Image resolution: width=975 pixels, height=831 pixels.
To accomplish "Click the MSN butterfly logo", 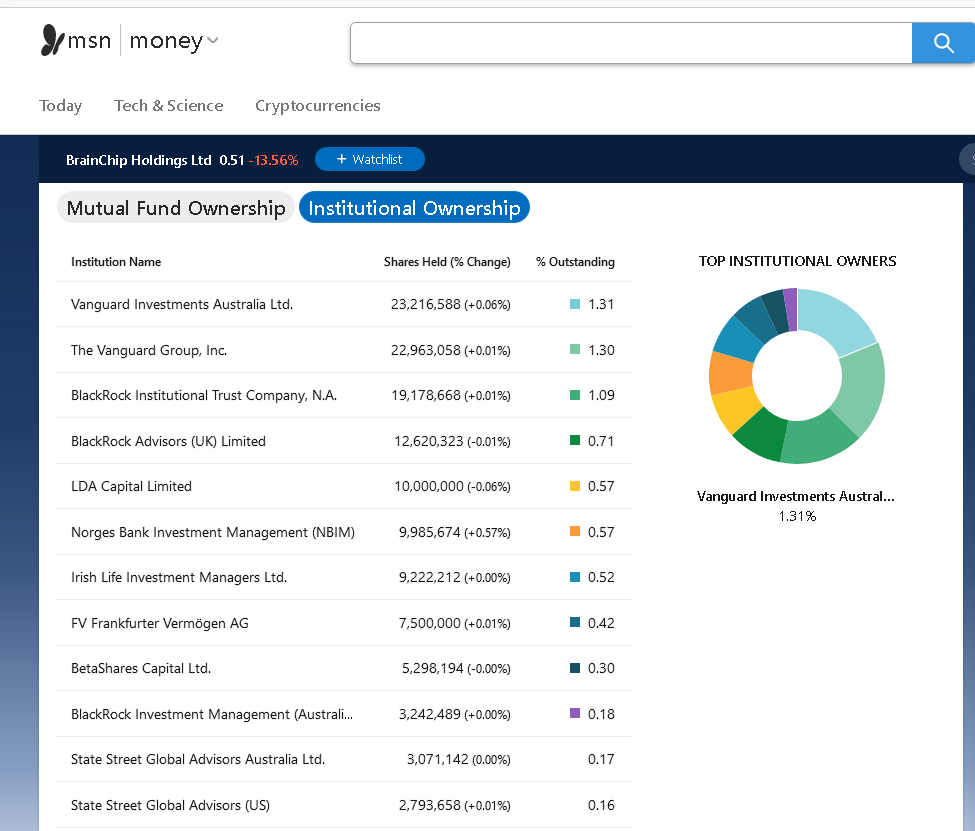I will pyautogui.click(x=52, y=41).
